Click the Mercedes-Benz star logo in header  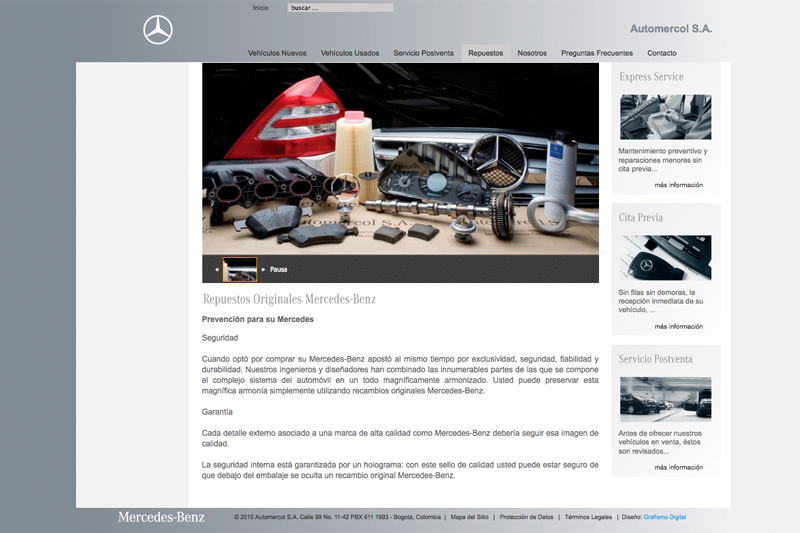tap(158, 30)
